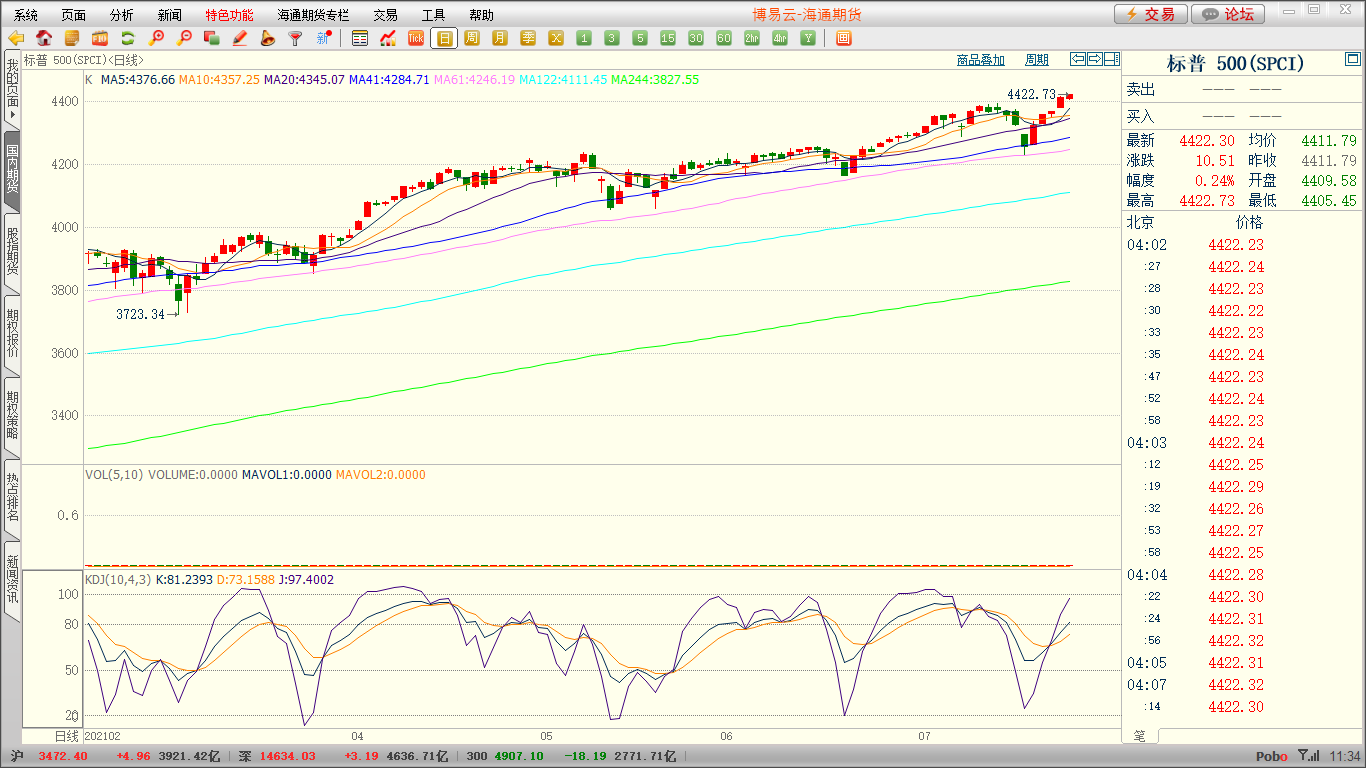Open the 页面 menu
The image size is (1366, 768).
74,15
